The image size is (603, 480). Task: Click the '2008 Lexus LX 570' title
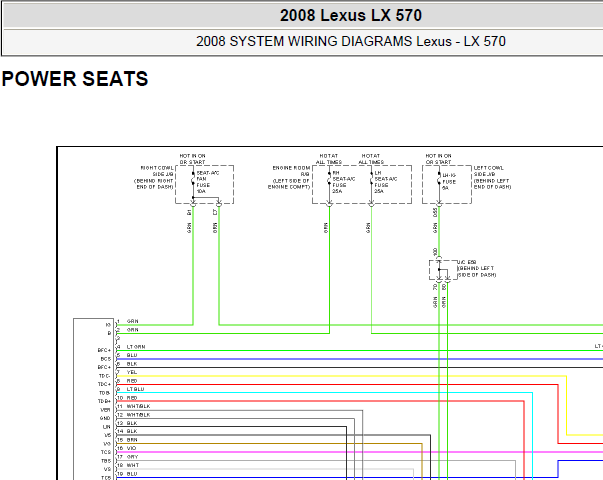(x=350, y=16)
